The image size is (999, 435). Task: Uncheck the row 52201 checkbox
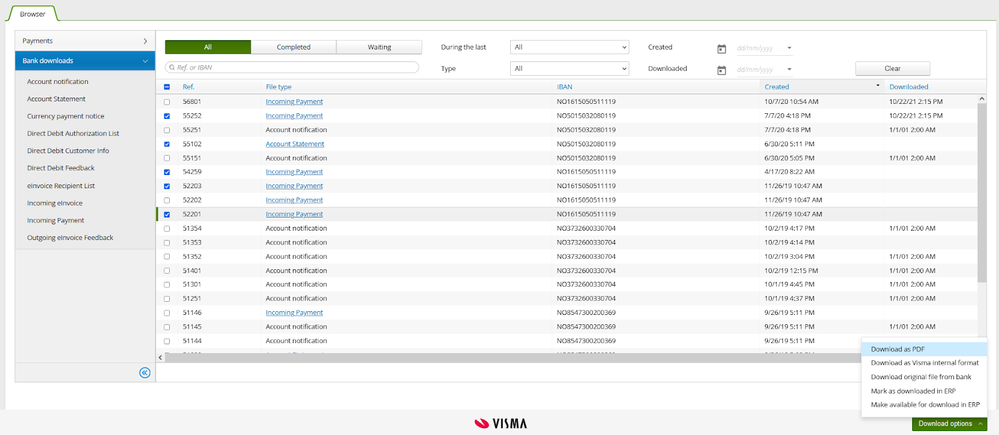pos(167,215)
